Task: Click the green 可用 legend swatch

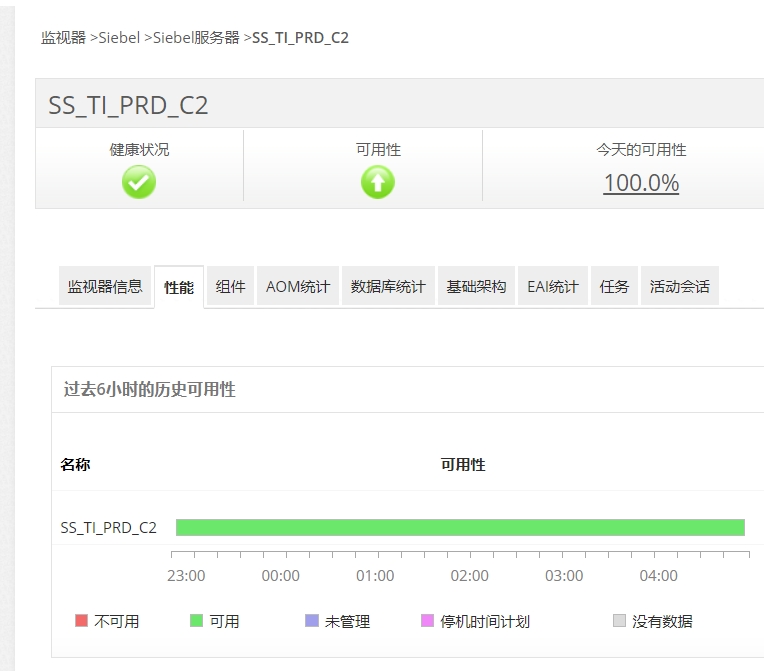Action: [x=196, y=620]
